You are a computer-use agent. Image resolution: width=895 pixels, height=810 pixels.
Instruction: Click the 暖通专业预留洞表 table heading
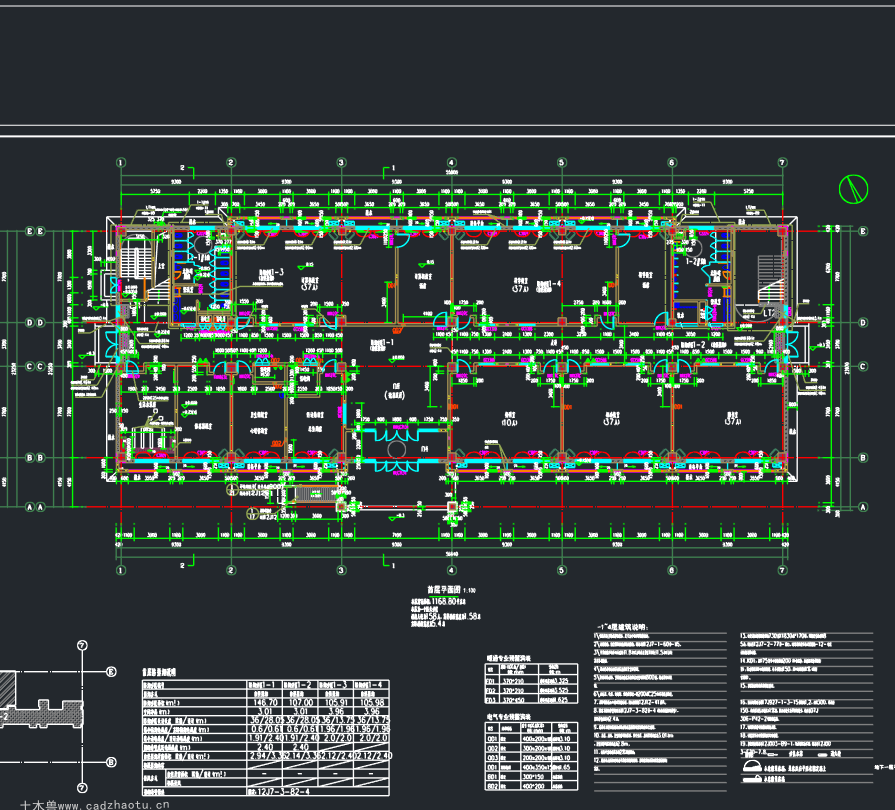coord(509,658)
